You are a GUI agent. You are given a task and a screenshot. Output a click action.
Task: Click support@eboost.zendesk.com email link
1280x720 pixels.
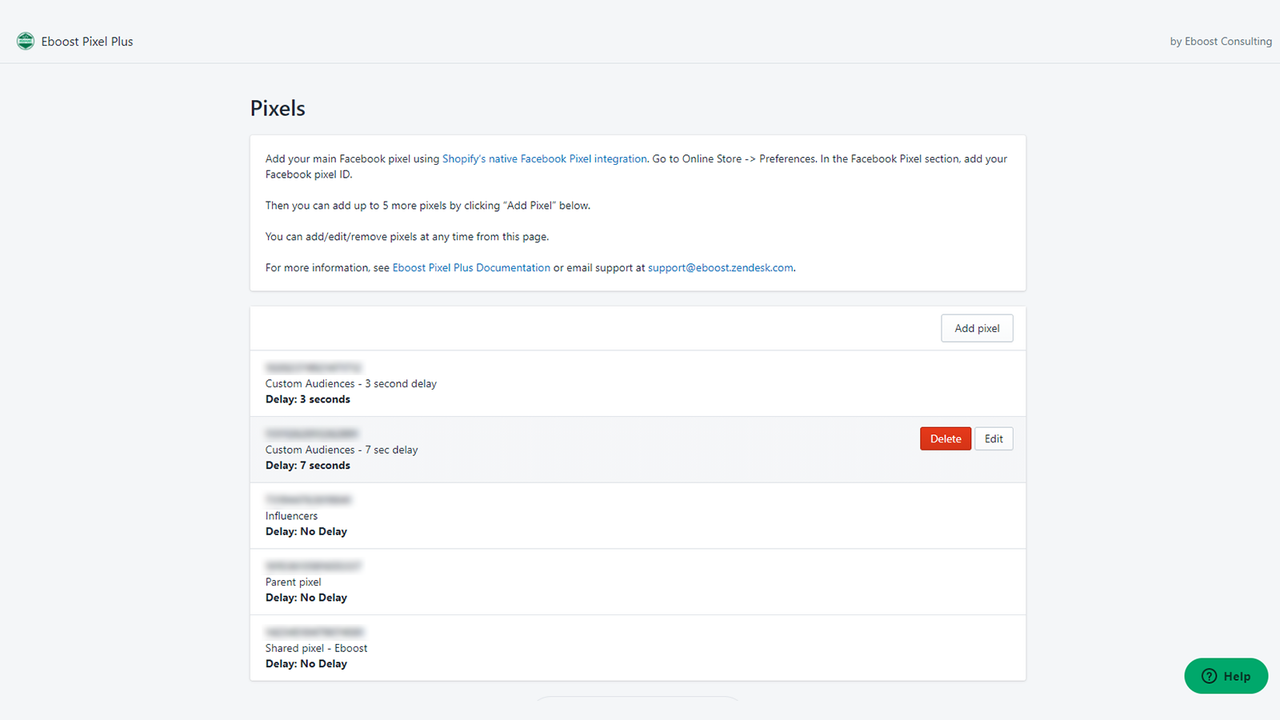[721, 268]
